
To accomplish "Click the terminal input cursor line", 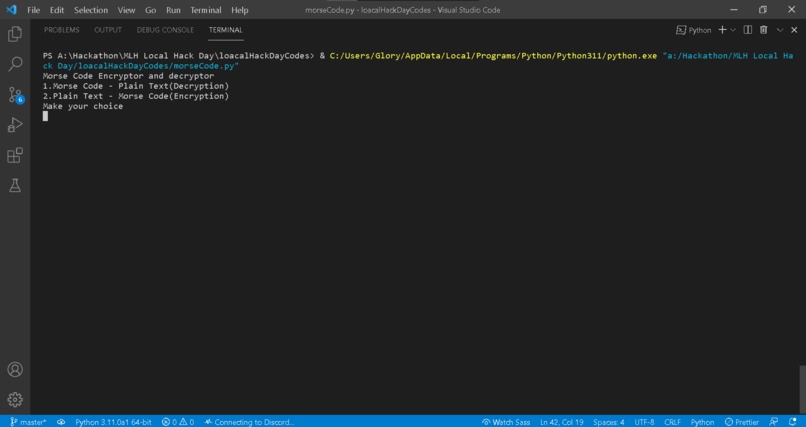I will [45, 116].
